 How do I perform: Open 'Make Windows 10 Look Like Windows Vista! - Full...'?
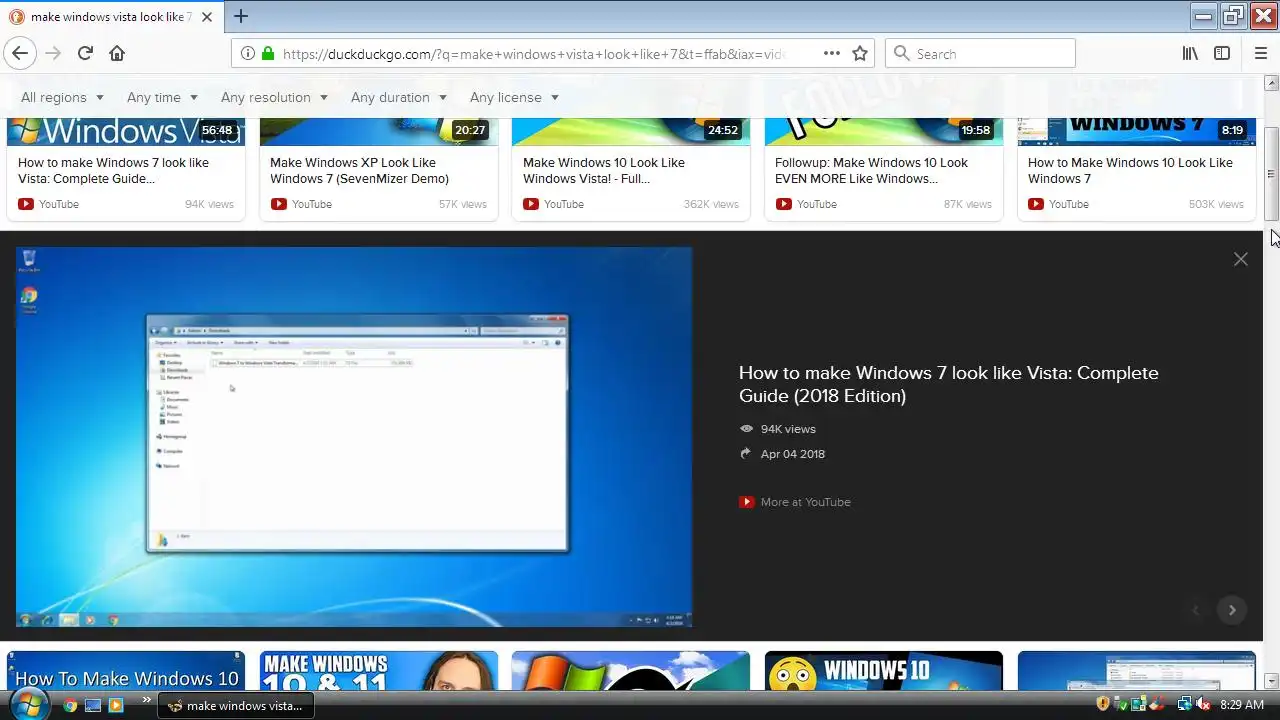(604, 170)
